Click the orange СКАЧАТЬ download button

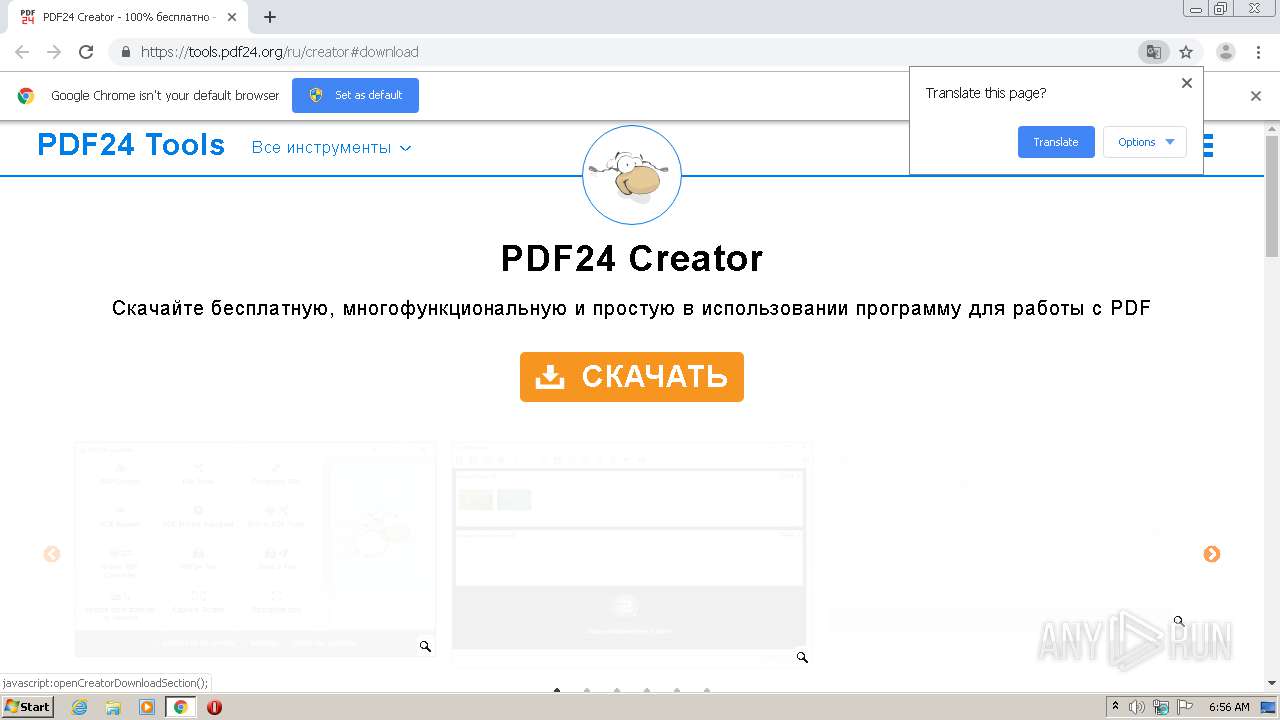pos(632,377)
